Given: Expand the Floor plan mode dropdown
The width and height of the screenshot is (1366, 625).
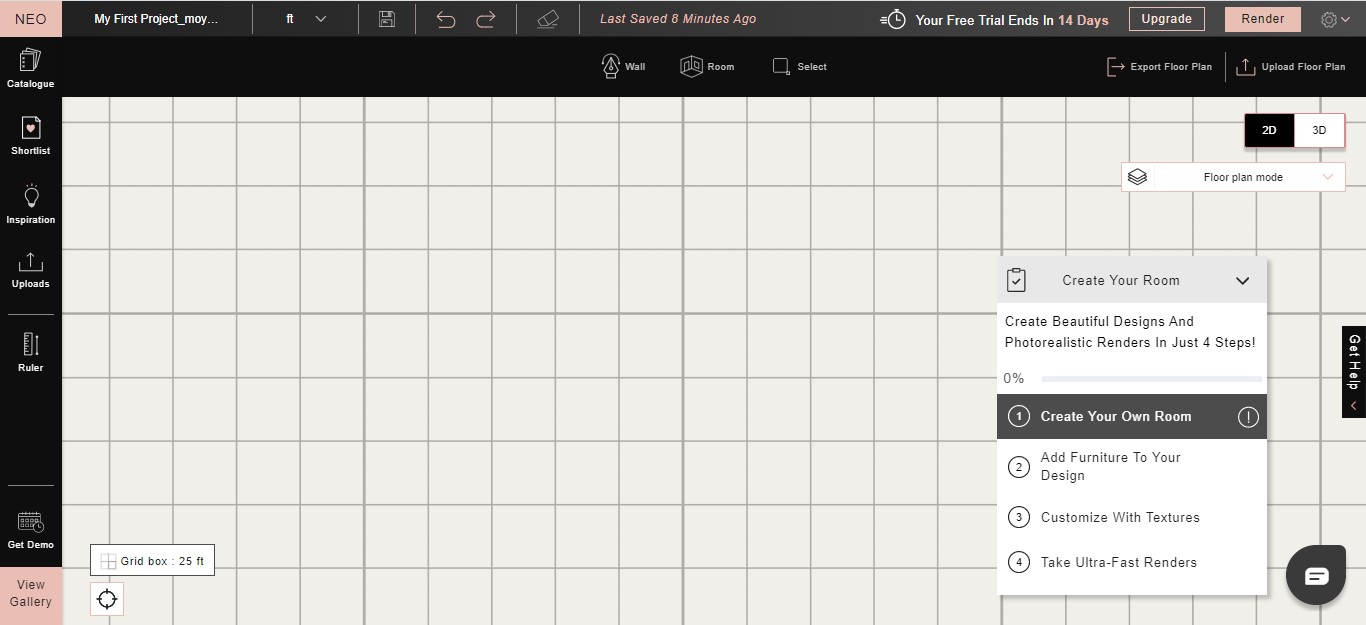Looking at the screenshot, I should (x=1233, y=177).
